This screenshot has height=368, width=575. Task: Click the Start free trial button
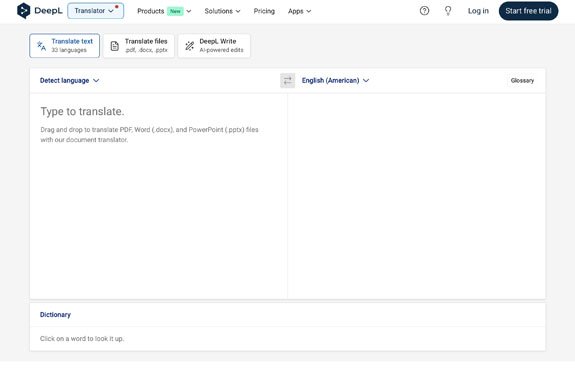pyautogui.click(x=528, y=11)
